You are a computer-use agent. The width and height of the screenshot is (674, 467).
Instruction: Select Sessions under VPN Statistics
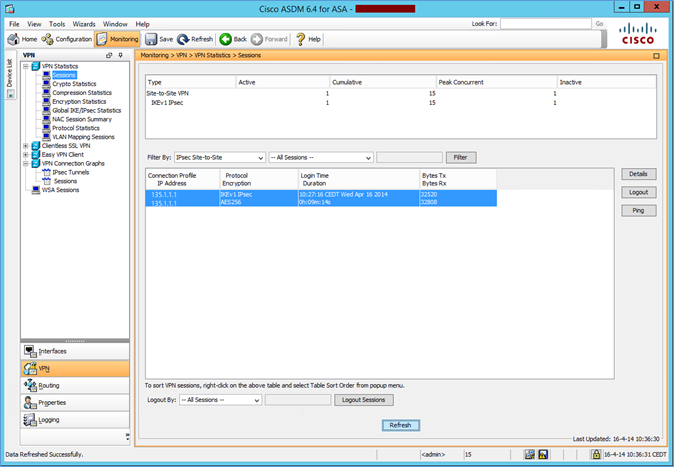pos(64,75)
